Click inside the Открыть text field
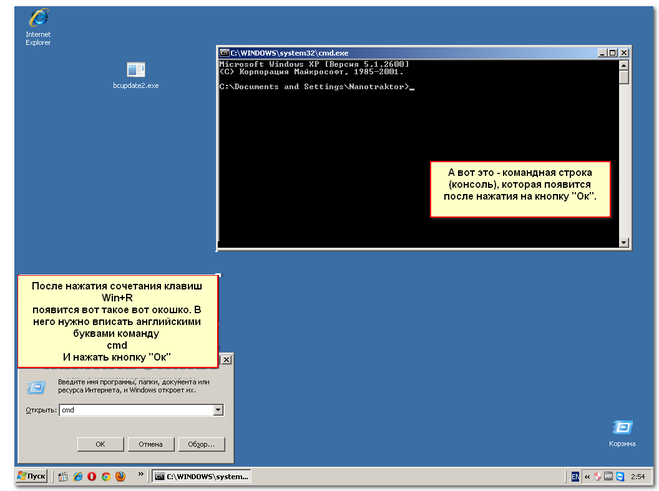659x491 pixels. coord(135,410)
